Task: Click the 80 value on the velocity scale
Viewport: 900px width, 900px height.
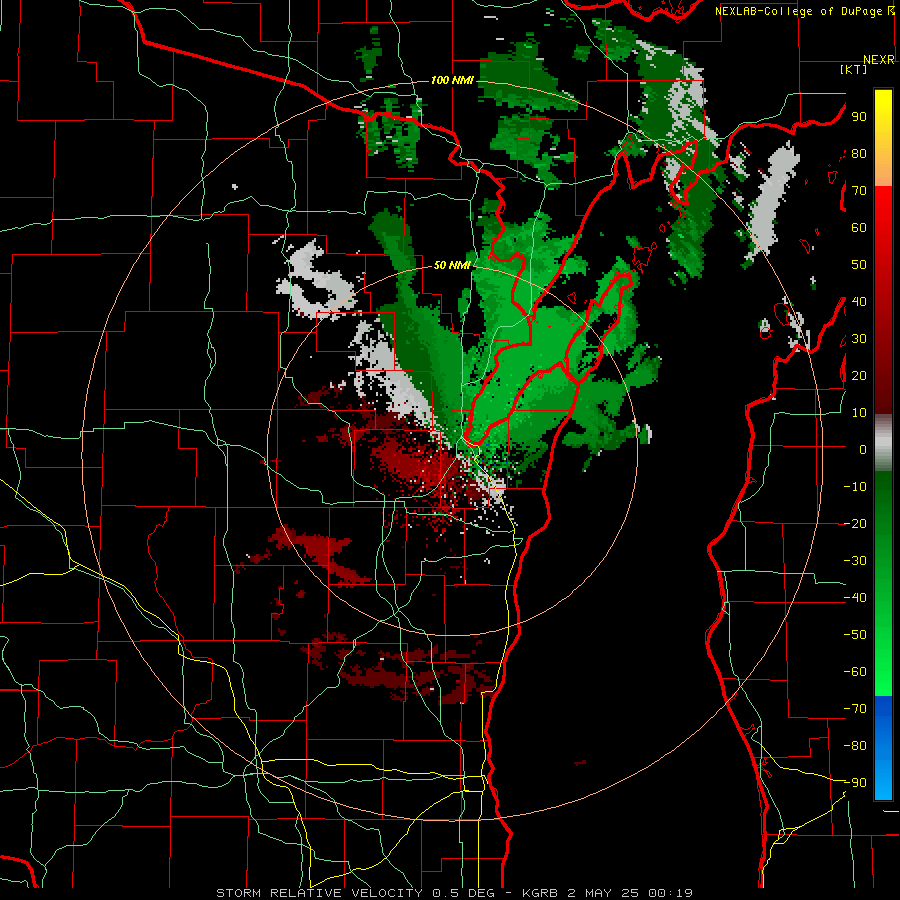Action: [859, 154]
